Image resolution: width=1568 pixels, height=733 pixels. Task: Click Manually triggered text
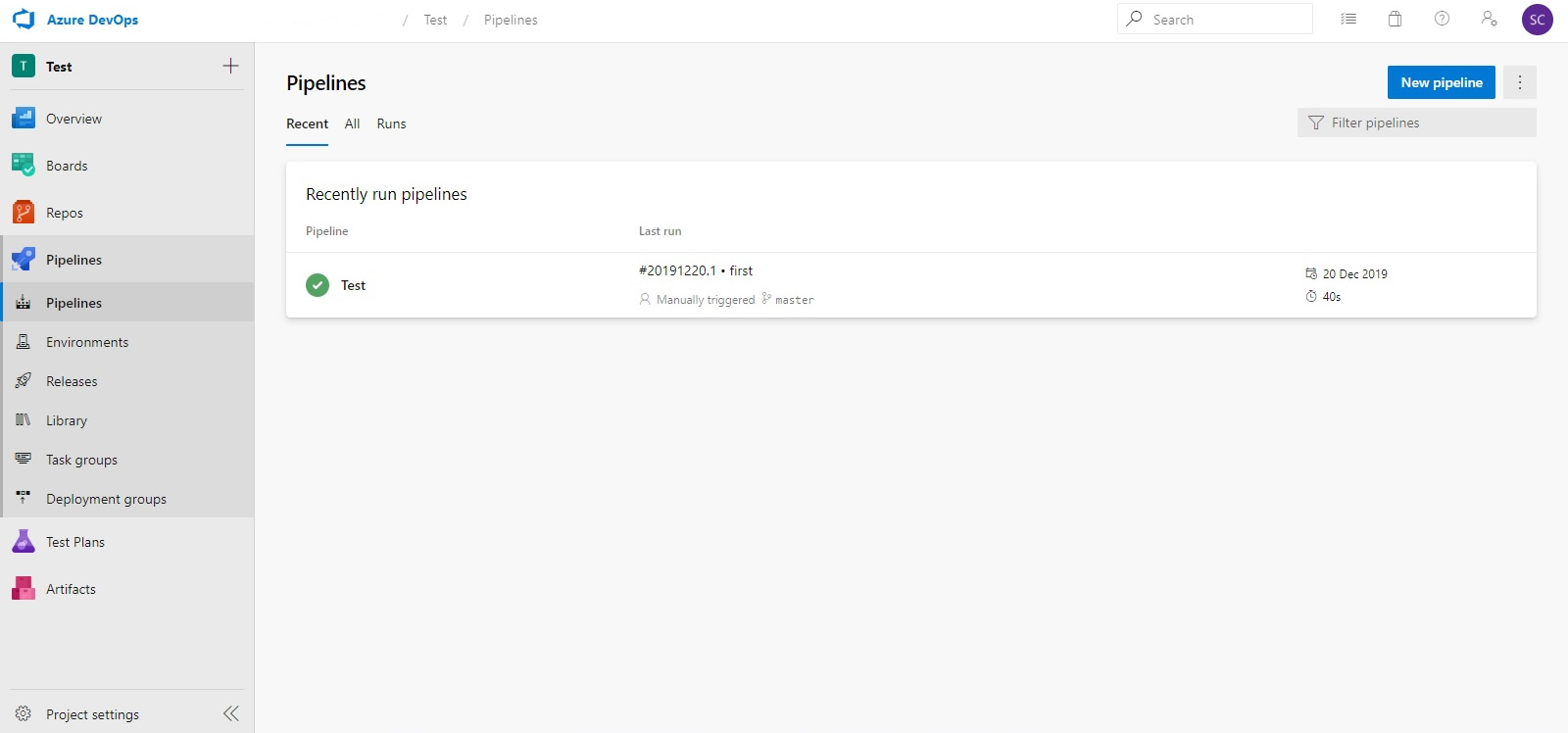[706, 300]
